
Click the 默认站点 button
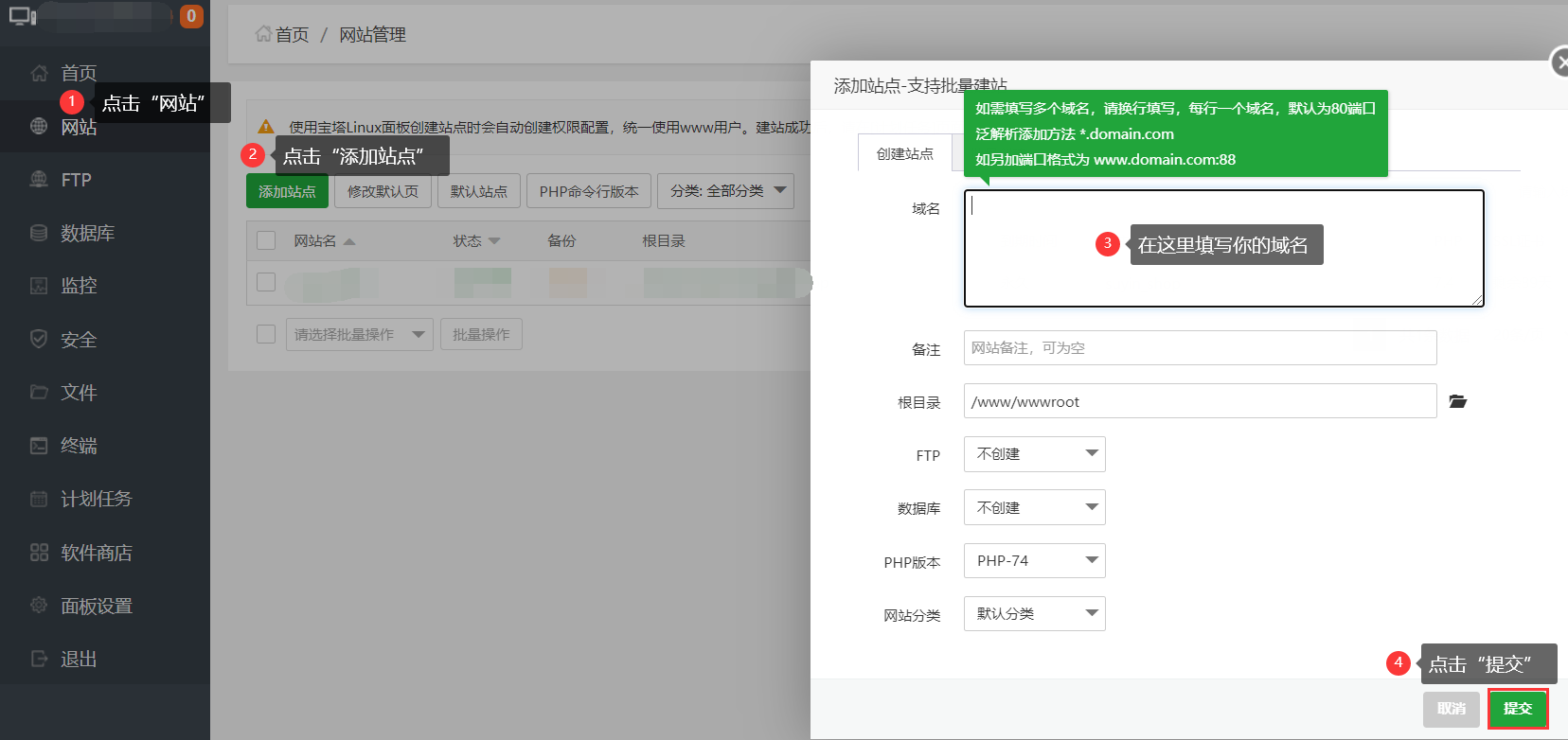point(478,191)
